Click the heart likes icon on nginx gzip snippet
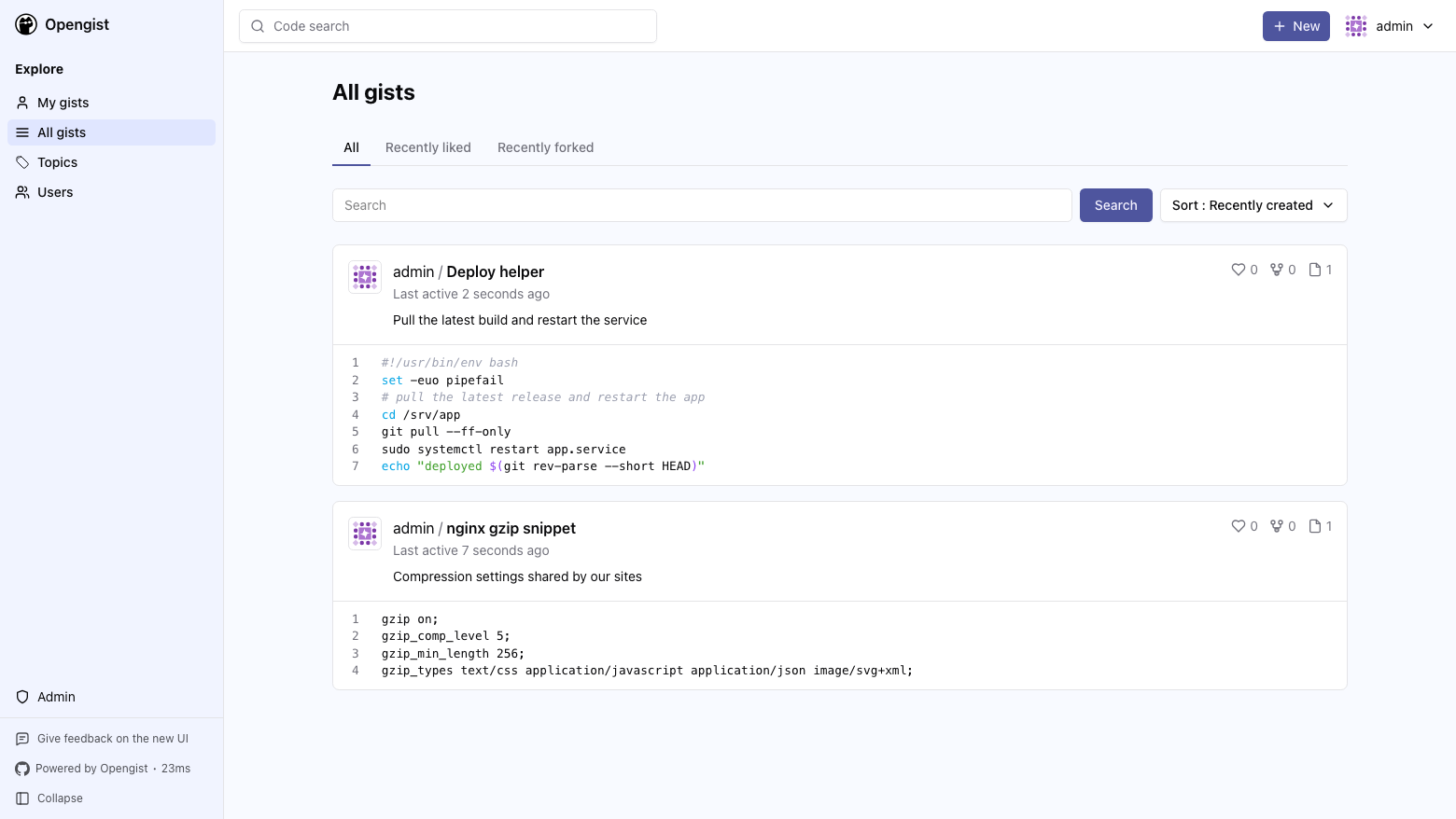 coord(1239,526)
